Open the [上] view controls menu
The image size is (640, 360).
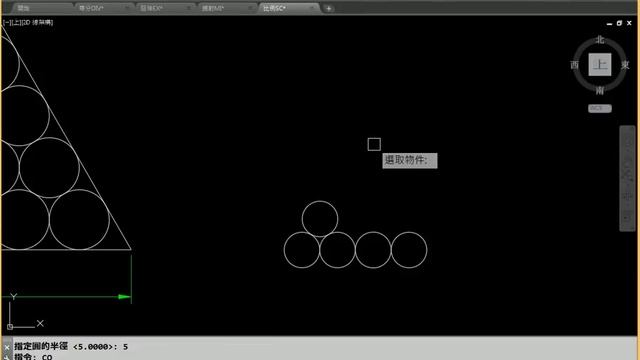(16, 22)
